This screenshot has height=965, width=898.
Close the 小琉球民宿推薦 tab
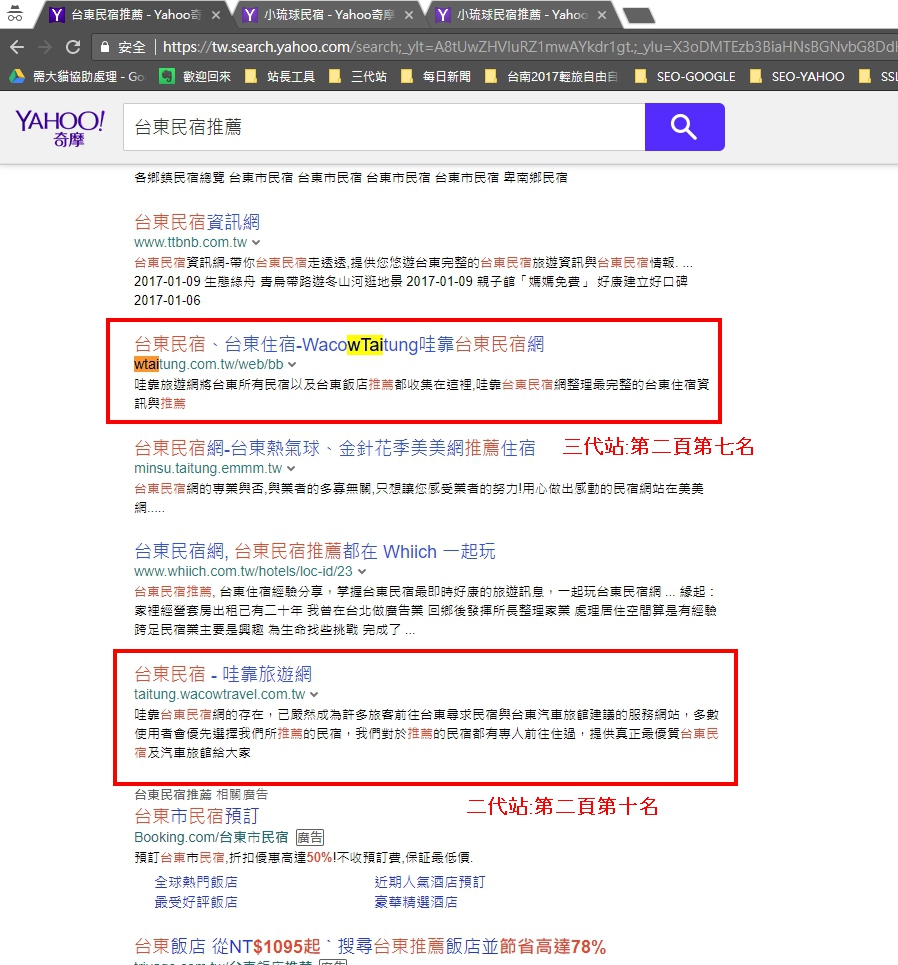pos(602,15)
